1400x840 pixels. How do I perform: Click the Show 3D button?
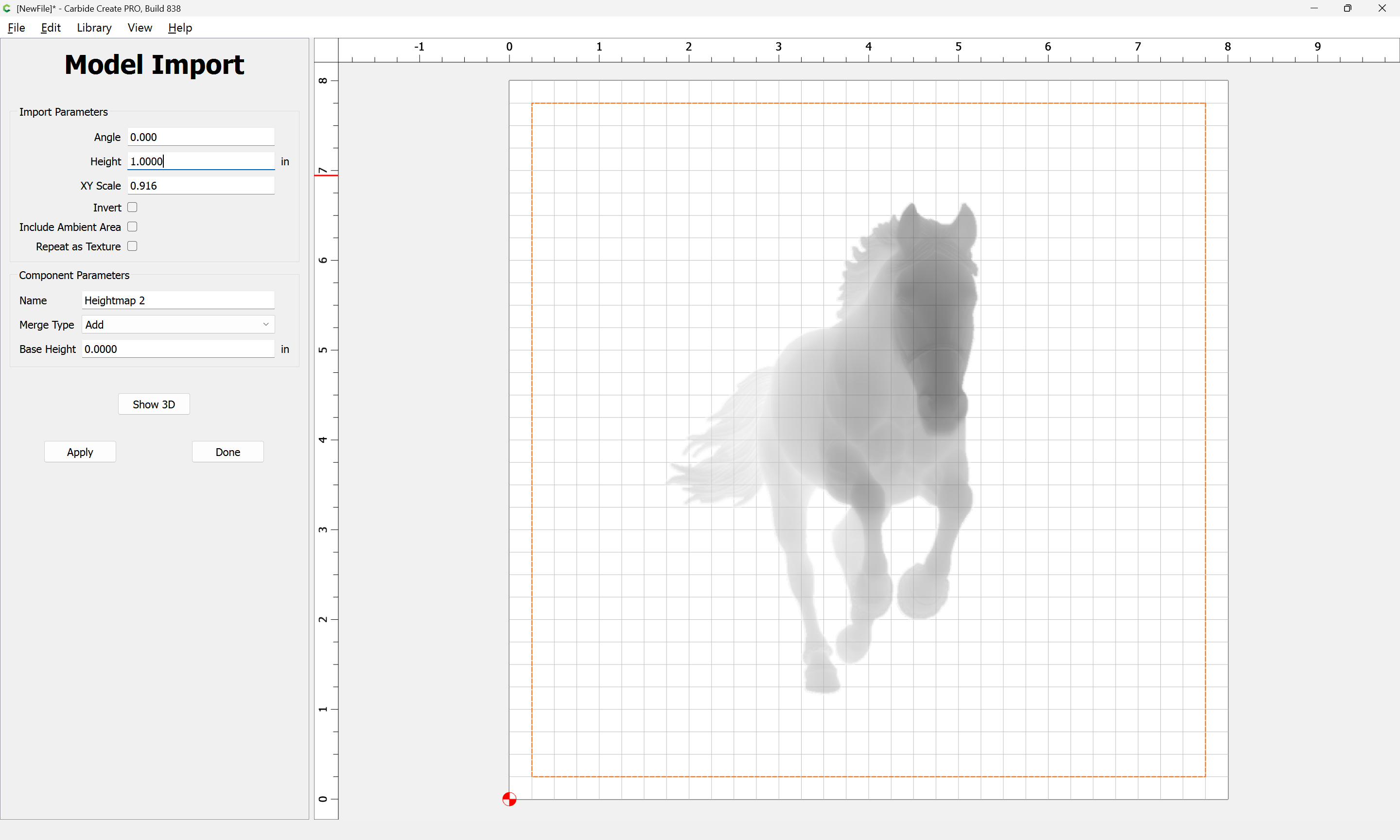pyautogui.click(x=154, y=404)
